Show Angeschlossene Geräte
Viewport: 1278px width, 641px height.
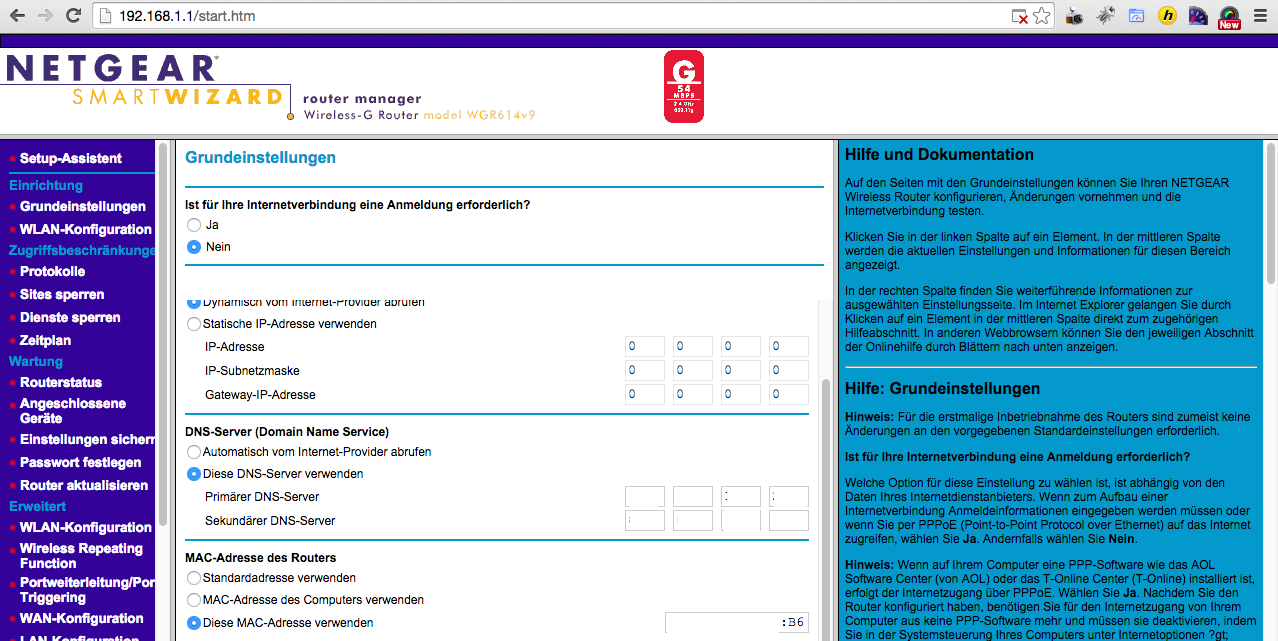click(73, 411)
